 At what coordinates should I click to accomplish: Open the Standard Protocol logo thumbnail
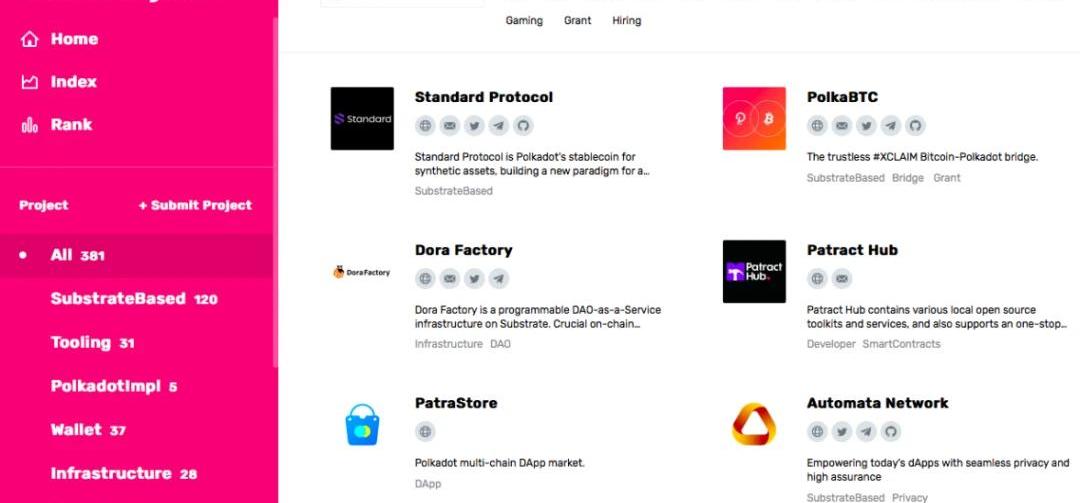(x=362, y=119)
